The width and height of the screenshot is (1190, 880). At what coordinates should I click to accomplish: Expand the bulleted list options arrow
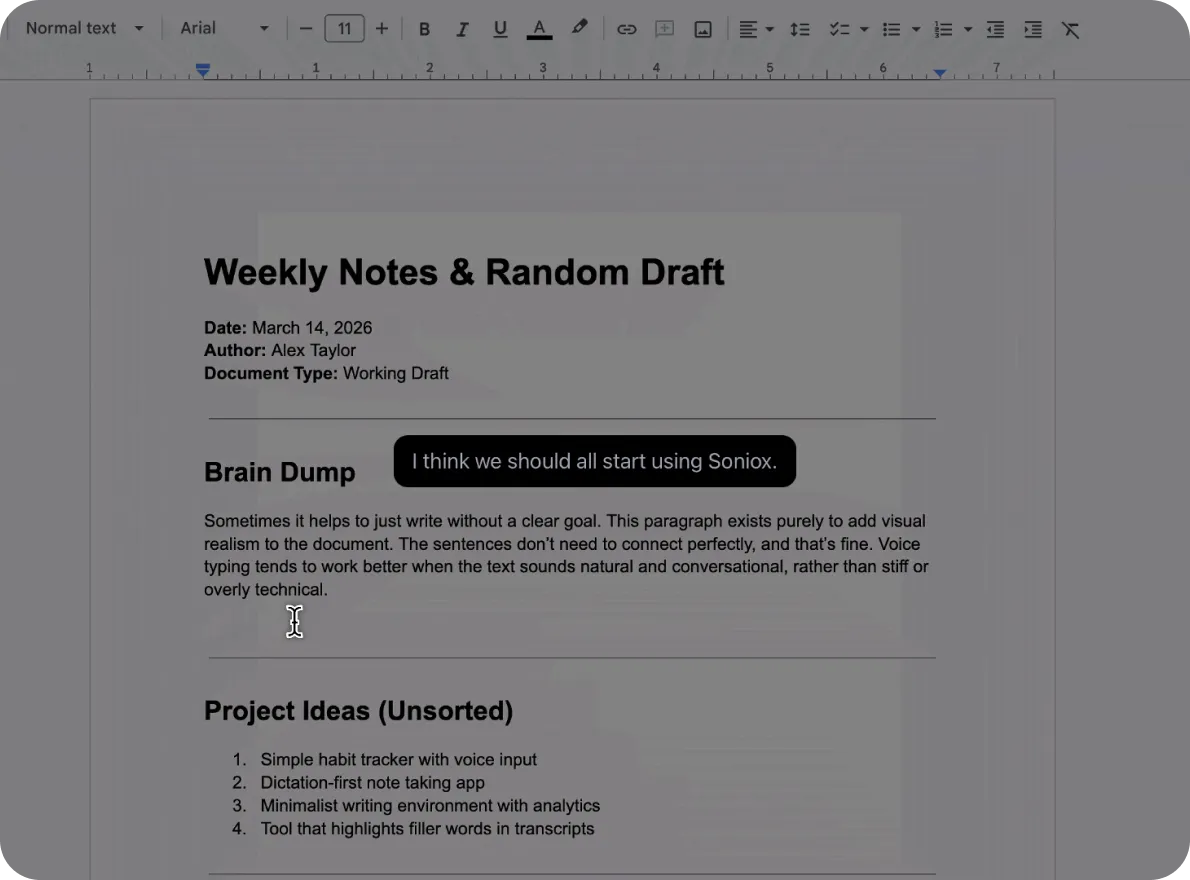point(916,29)
